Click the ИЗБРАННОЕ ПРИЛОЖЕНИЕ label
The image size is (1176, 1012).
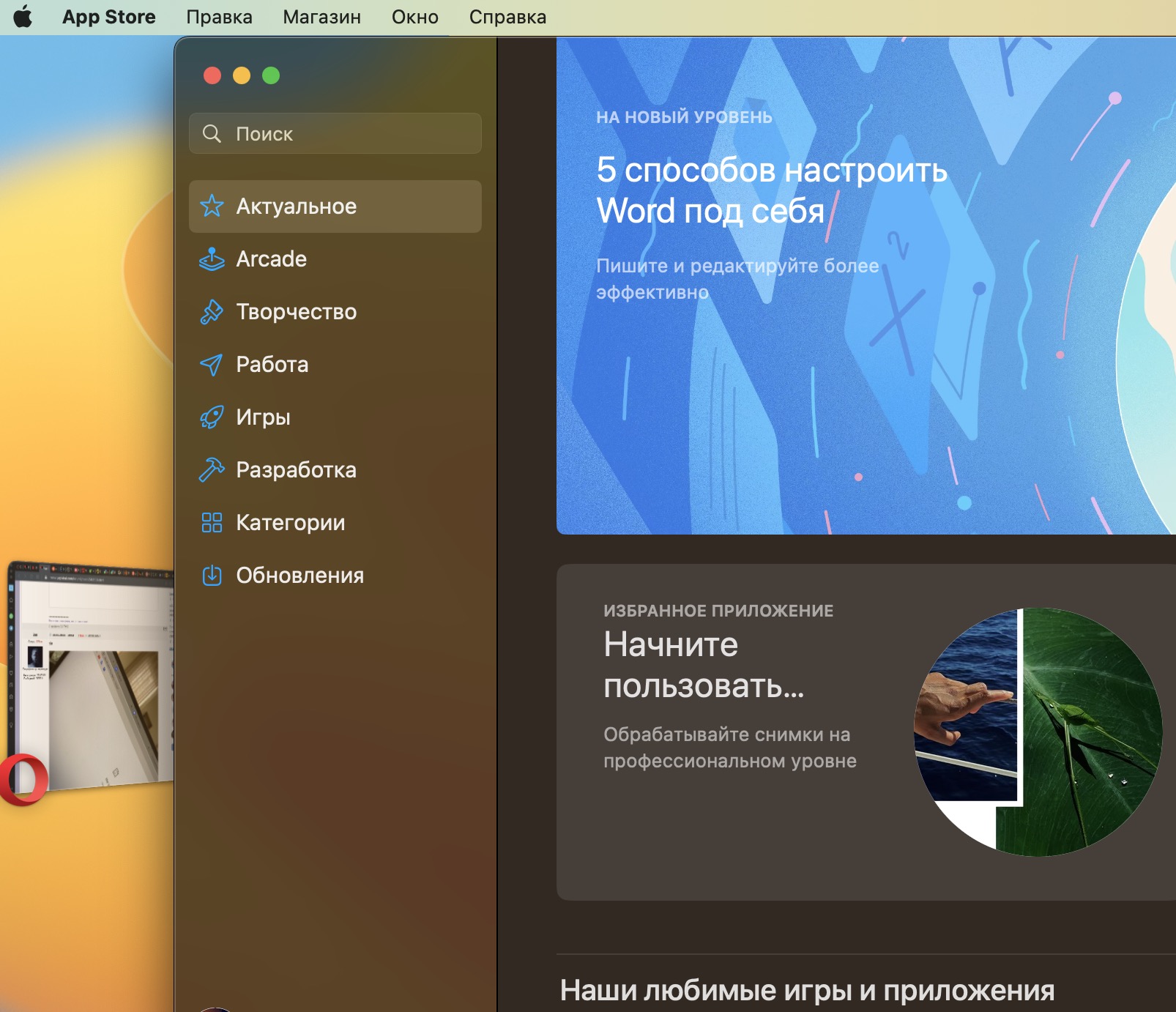click(718, 611)
